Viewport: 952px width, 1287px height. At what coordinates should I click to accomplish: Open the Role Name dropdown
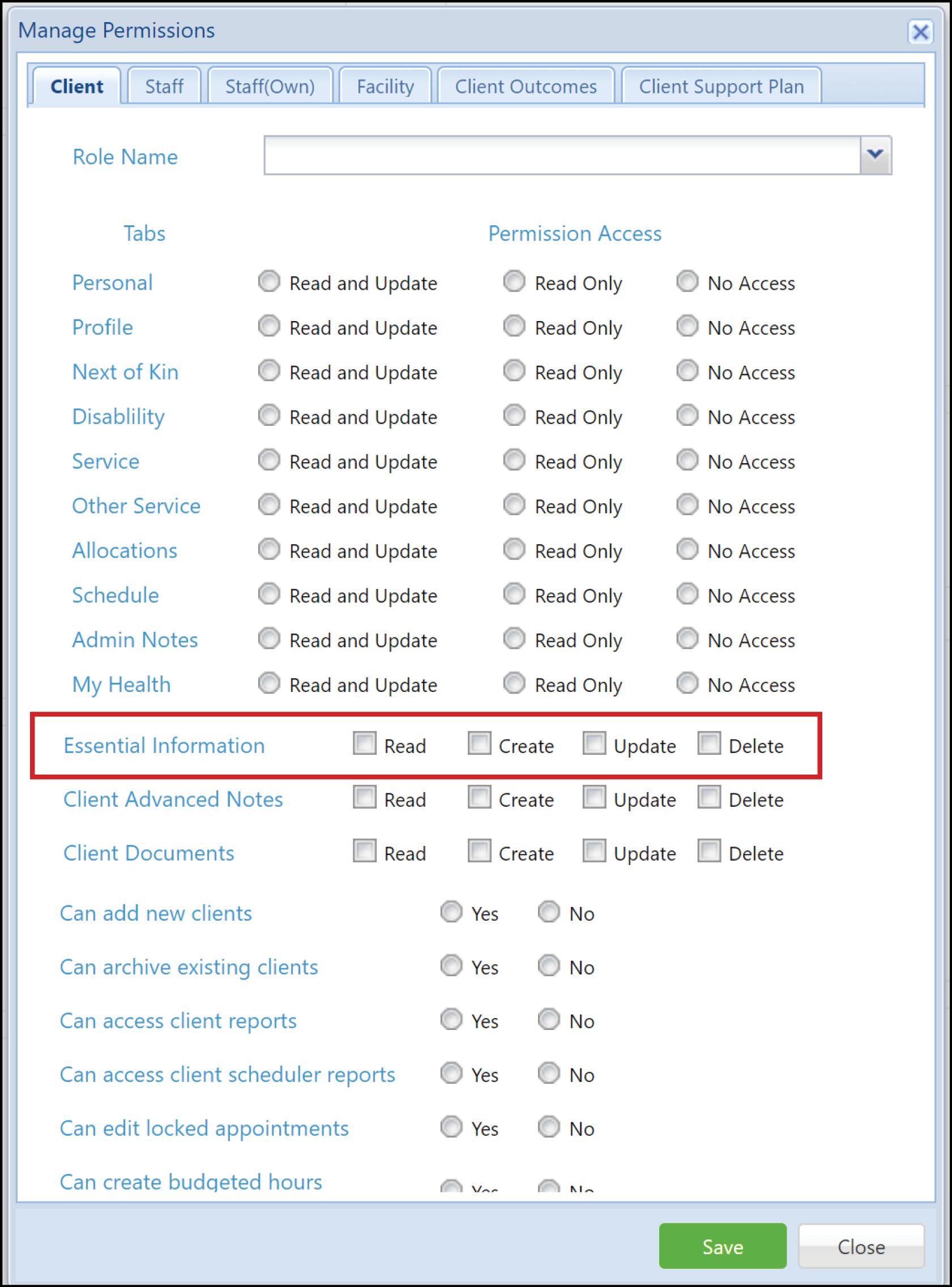click(873, 155)
